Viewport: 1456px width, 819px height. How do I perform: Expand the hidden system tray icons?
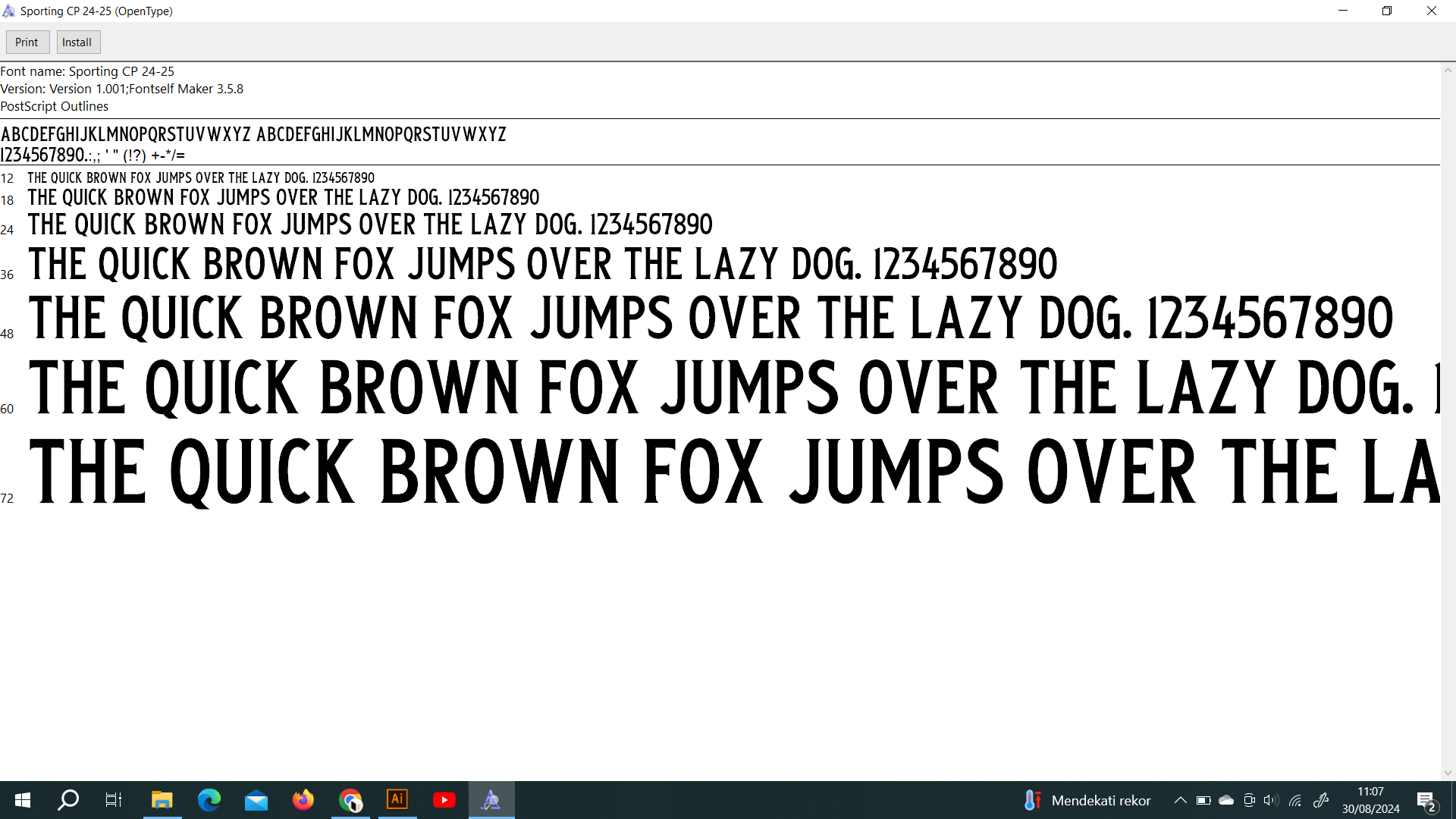click(x=1180, y=800)
